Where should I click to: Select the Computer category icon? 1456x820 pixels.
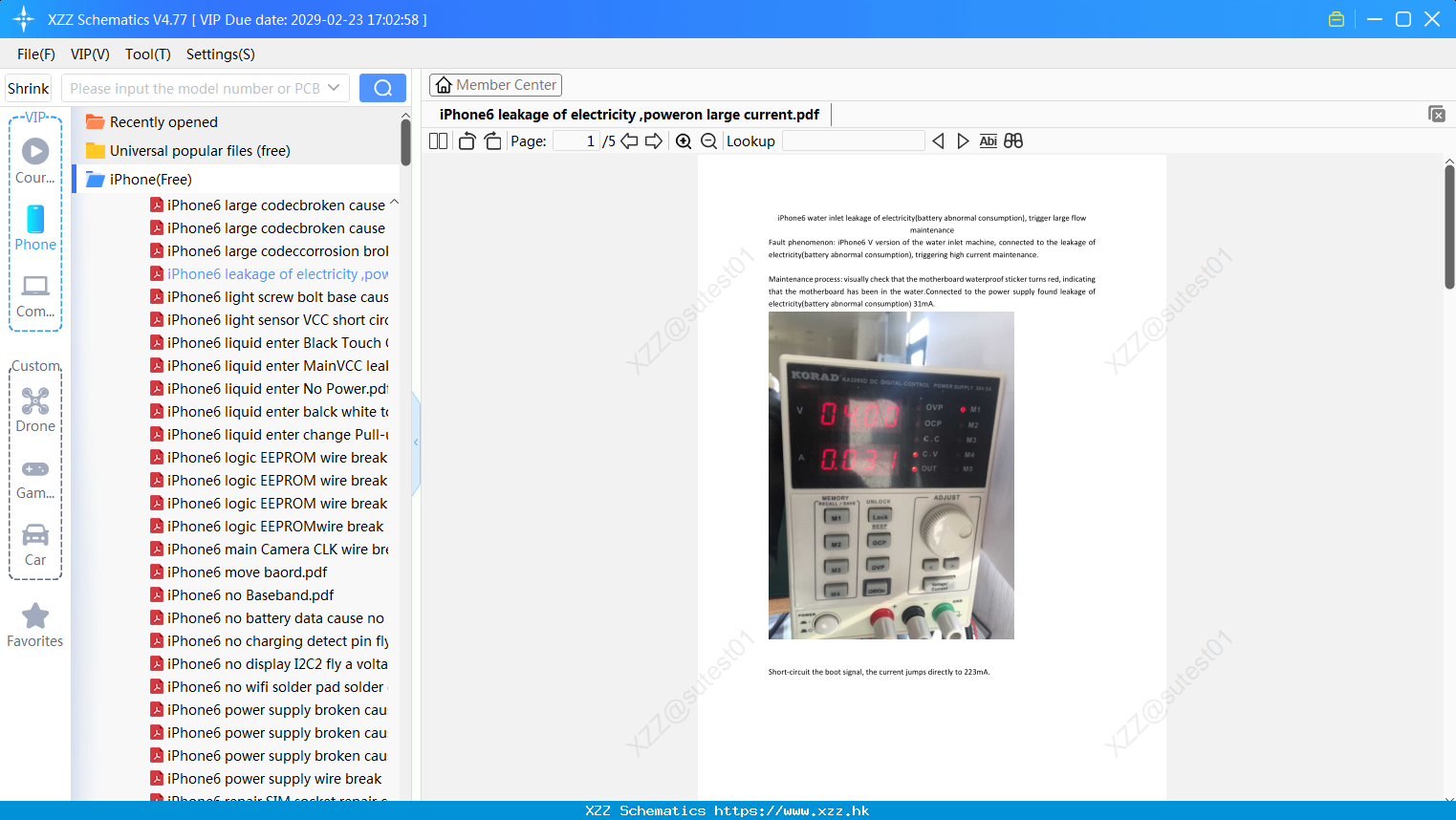[35, 295]
